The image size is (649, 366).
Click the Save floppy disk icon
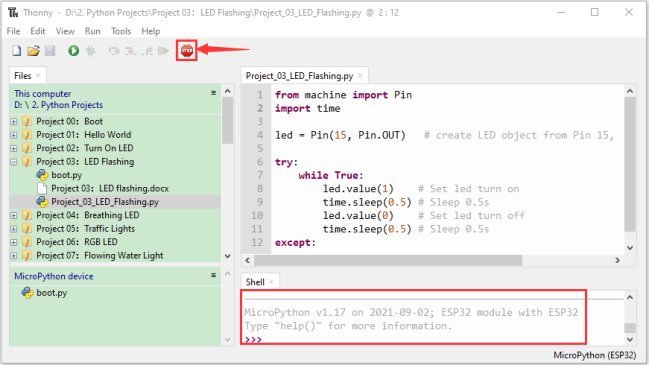click(50, 51)
